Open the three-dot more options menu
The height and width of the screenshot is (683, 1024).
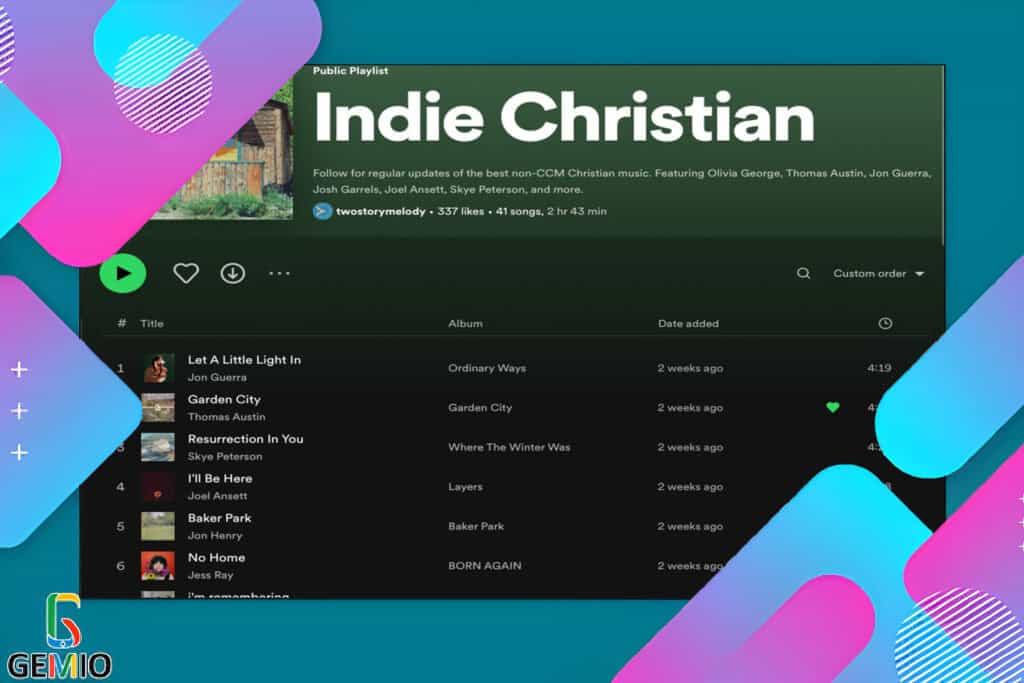pos(280,273)
